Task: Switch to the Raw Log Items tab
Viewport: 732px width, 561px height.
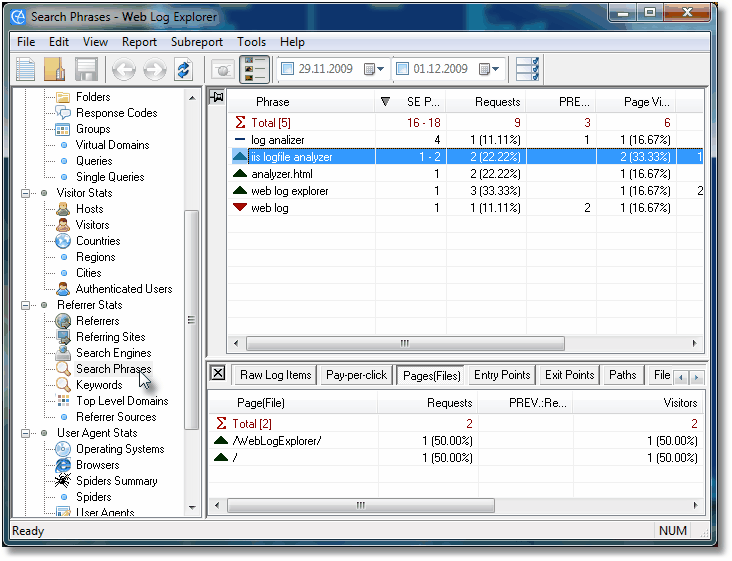Action: pyautogui.click(x=275, y=375)
